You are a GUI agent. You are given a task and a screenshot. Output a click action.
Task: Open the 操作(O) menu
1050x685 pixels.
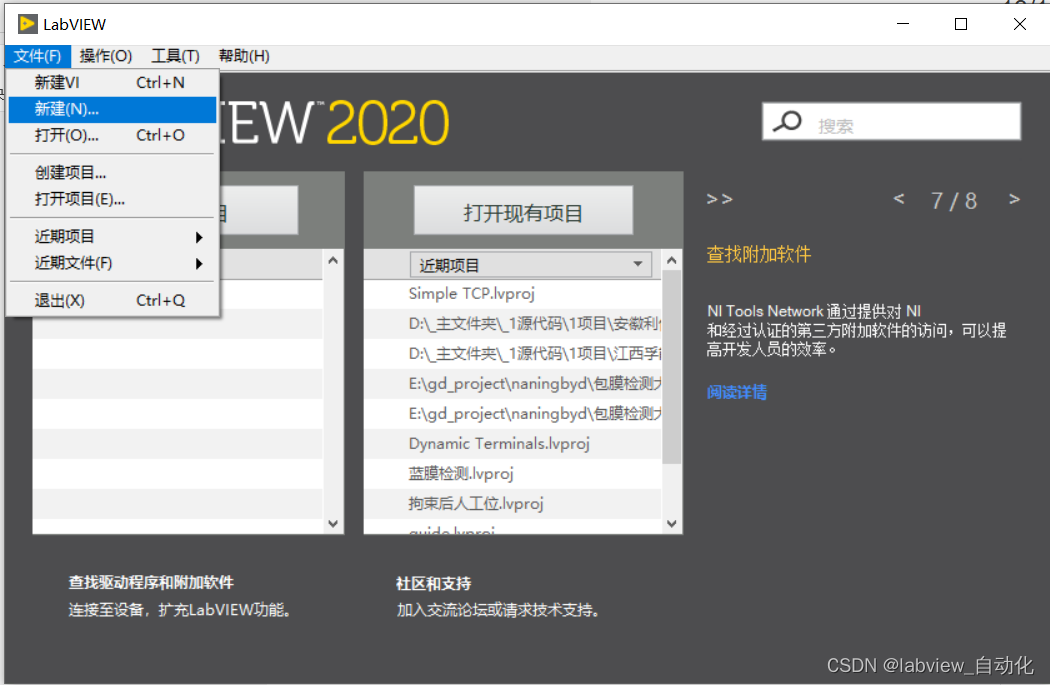[106, 56]
